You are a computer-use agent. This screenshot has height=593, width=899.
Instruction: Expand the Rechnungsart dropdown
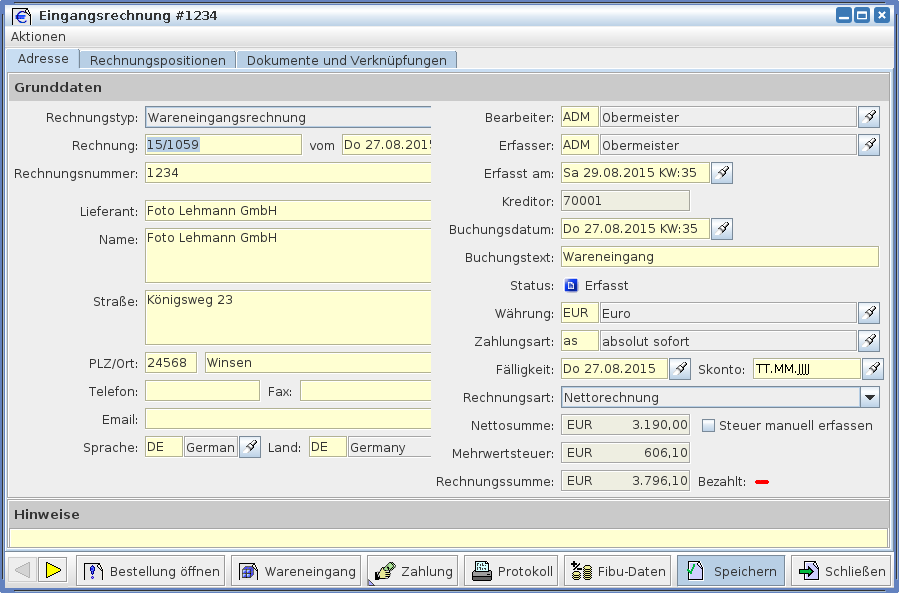click(868, 397)
